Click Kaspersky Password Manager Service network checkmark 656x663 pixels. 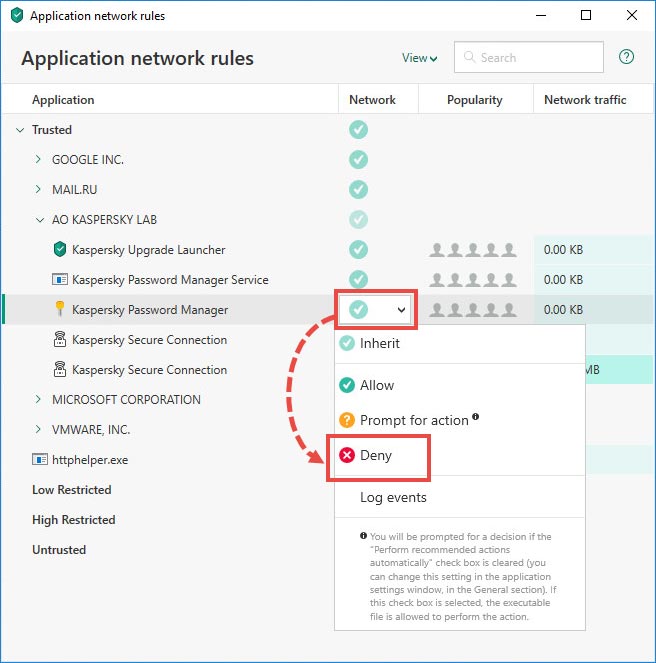[x=358, y=279]
